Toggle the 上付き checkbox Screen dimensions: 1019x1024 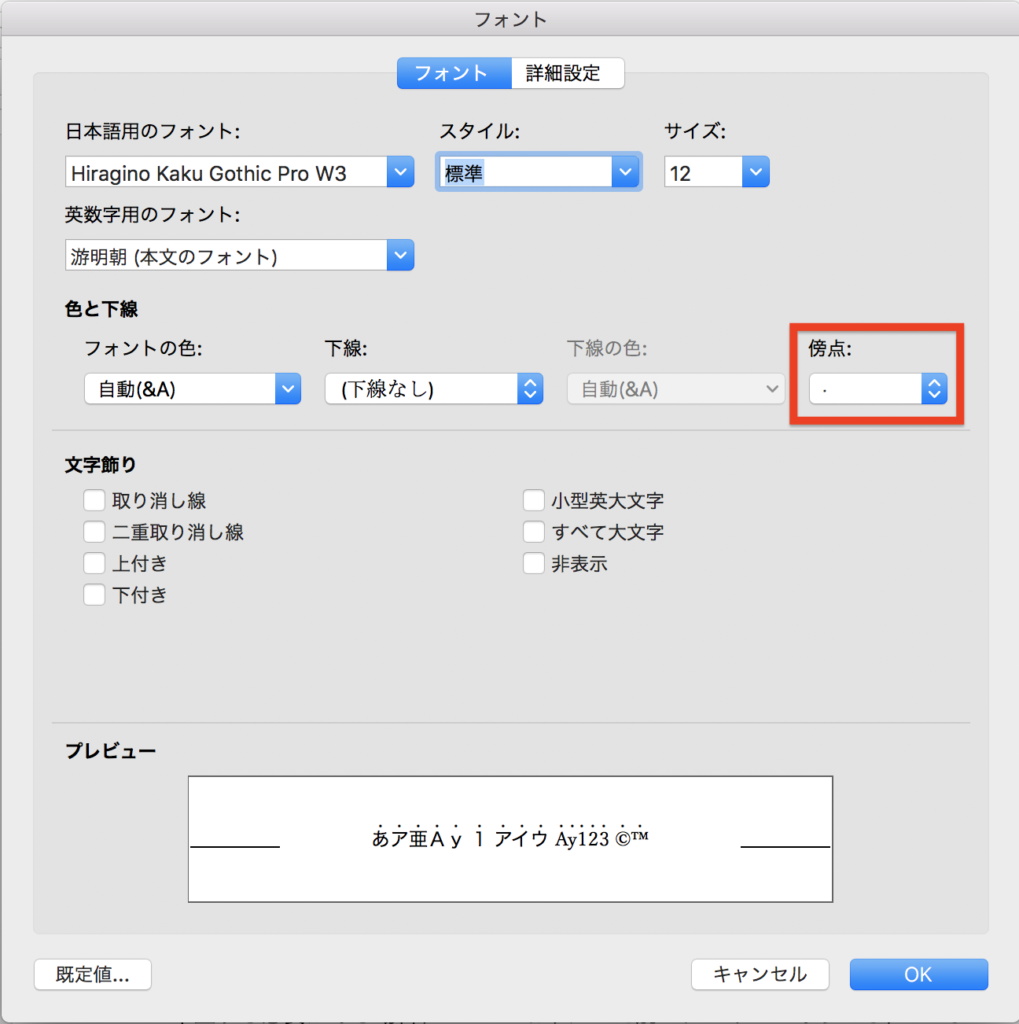94,563
